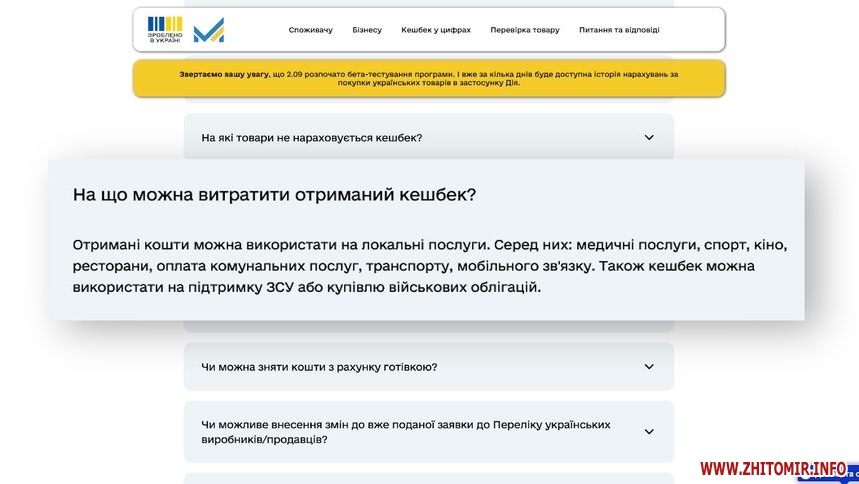Click question text 'На які товари не нараховується кешбек?'
Screen dimensions: 859x484
tap(312, 138)
